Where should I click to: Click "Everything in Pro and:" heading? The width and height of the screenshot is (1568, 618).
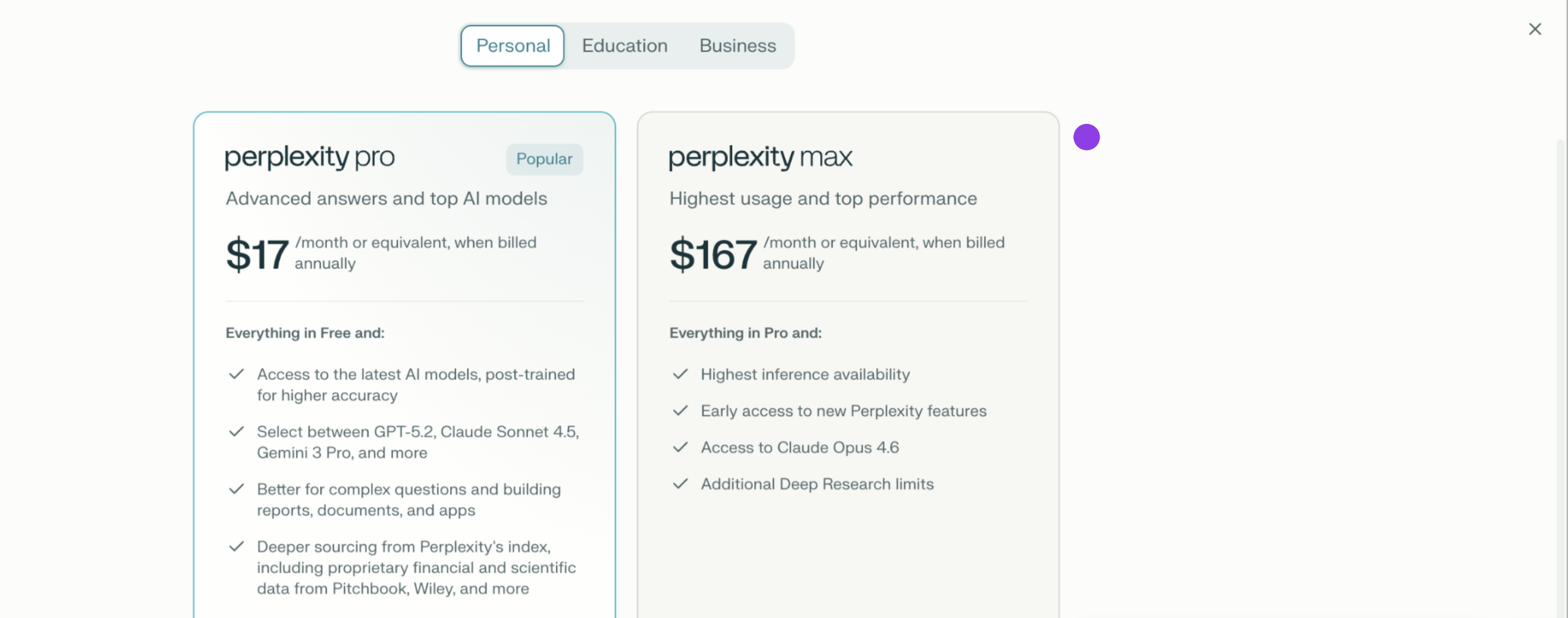pyautogui.click(x=745, y=333)
